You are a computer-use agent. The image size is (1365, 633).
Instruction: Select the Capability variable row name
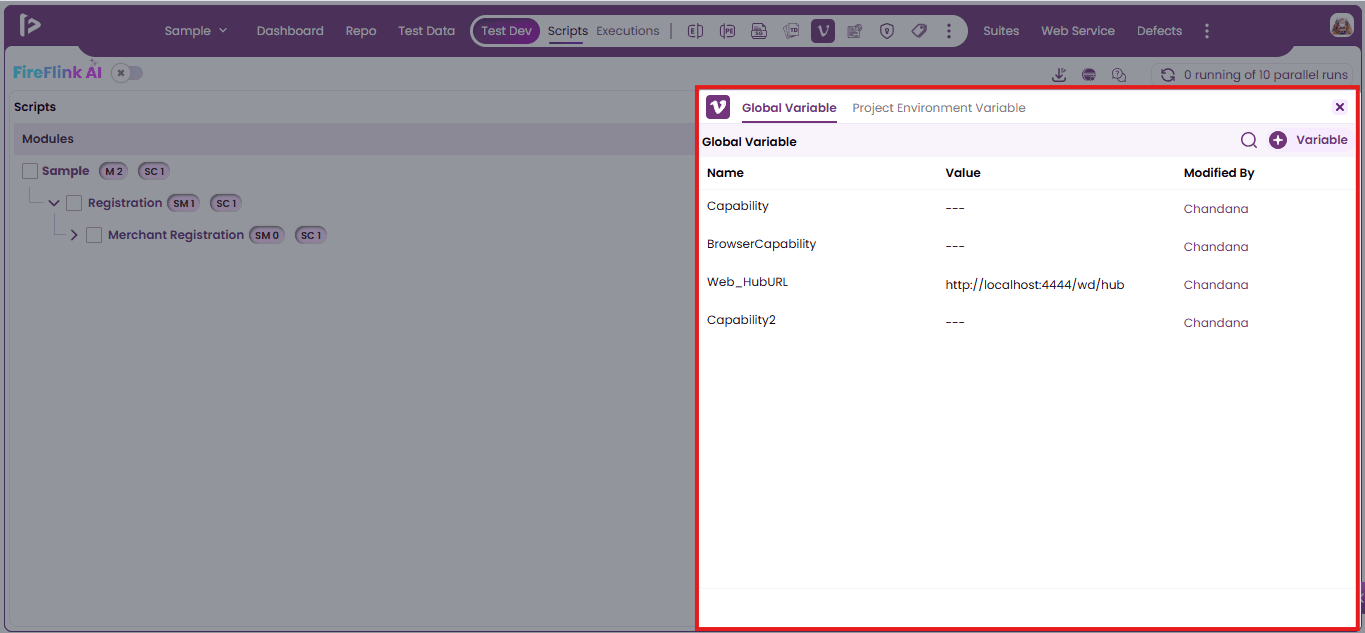[x=738, y=206]
